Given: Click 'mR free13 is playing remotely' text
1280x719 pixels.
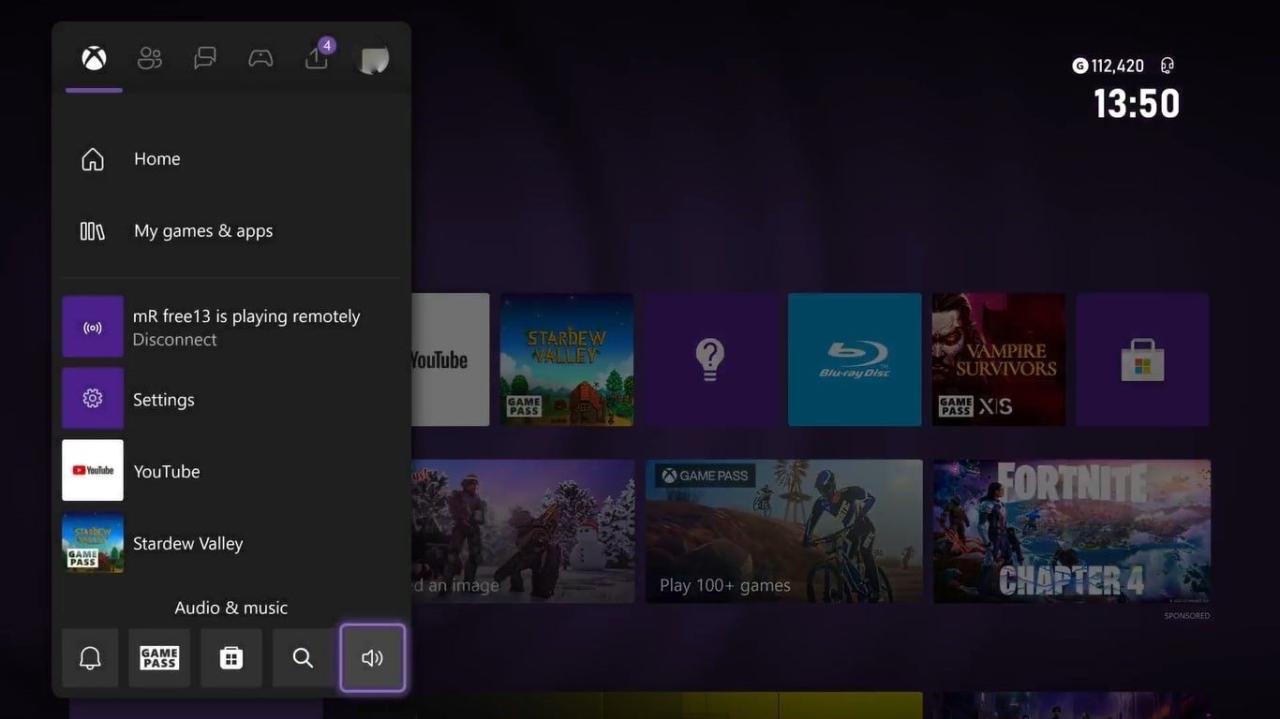Looking at the screenshot, I should [x=246, y=316].
